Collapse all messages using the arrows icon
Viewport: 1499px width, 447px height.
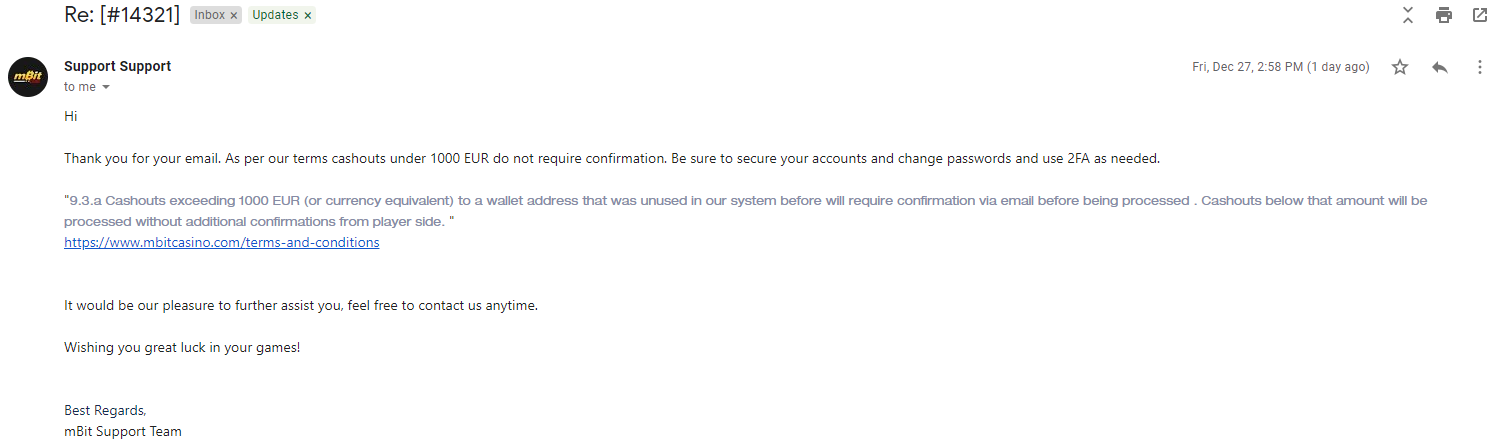pyautogui.click(x=1407, y=15)
